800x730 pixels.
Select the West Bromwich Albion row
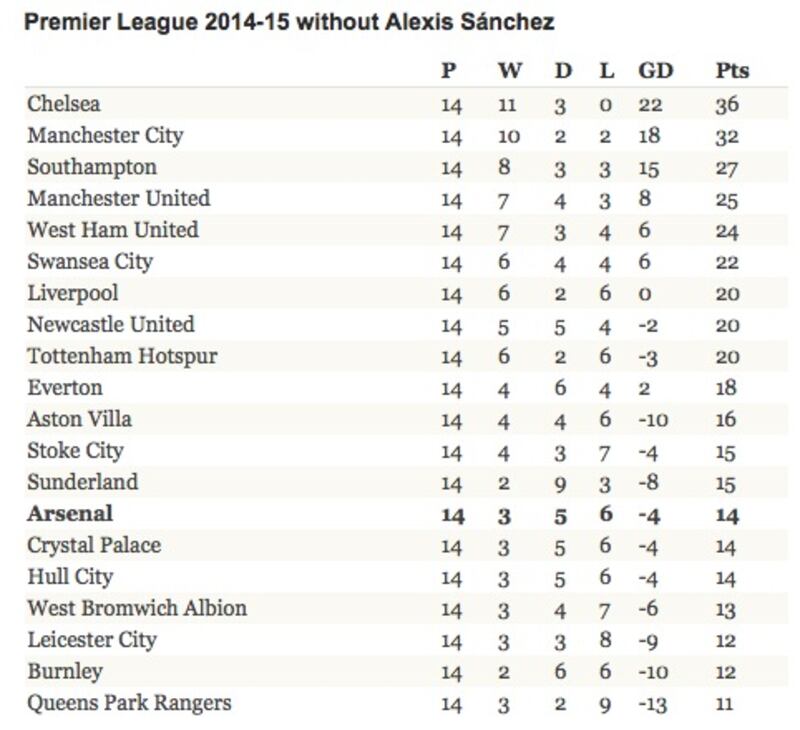click(406, 609)
